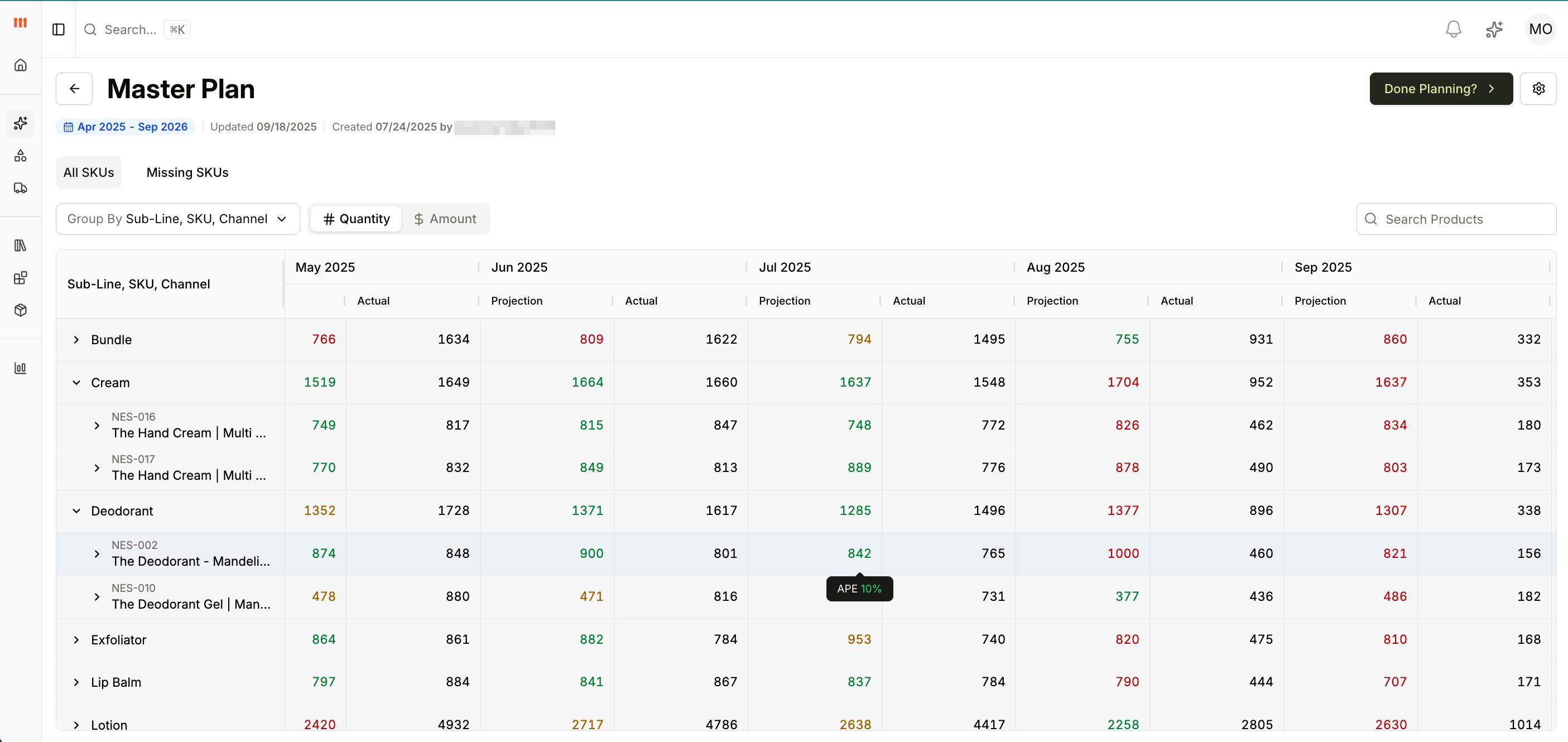1568x742 pixels.
Task: Click the sparkle AI icon in header
Action: 1494,29
